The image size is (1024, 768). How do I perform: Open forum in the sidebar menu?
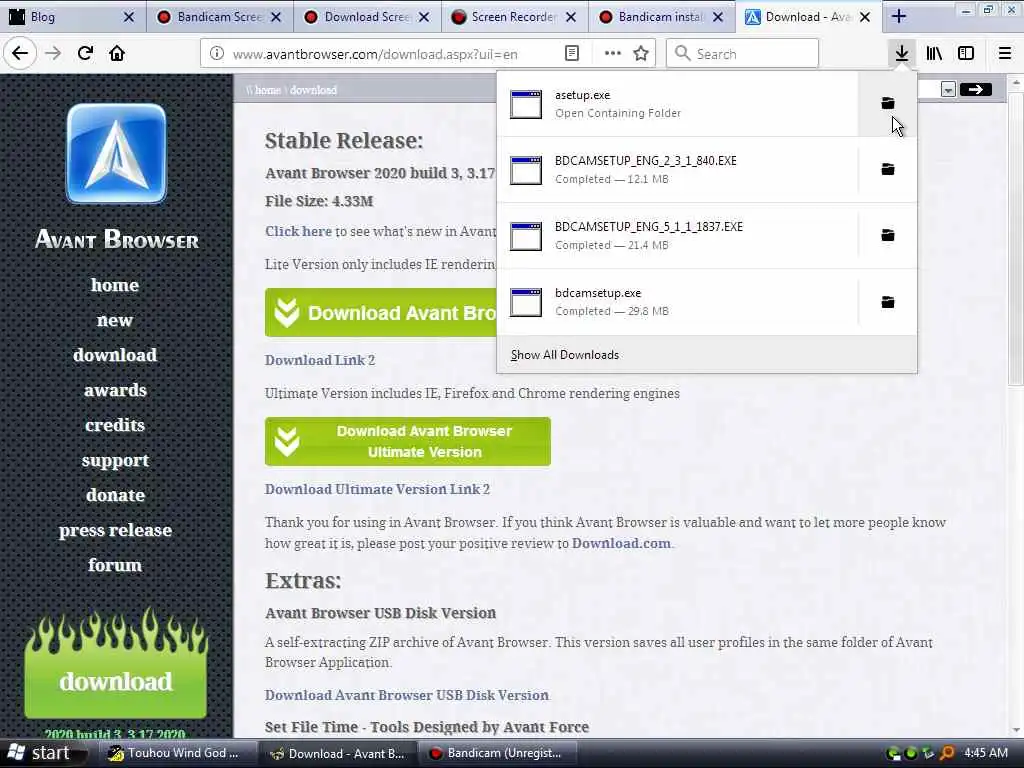pos(115,564)
